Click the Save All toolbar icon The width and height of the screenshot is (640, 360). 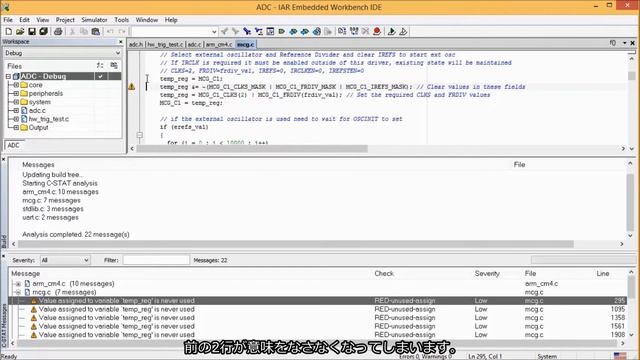click(43, 31)
